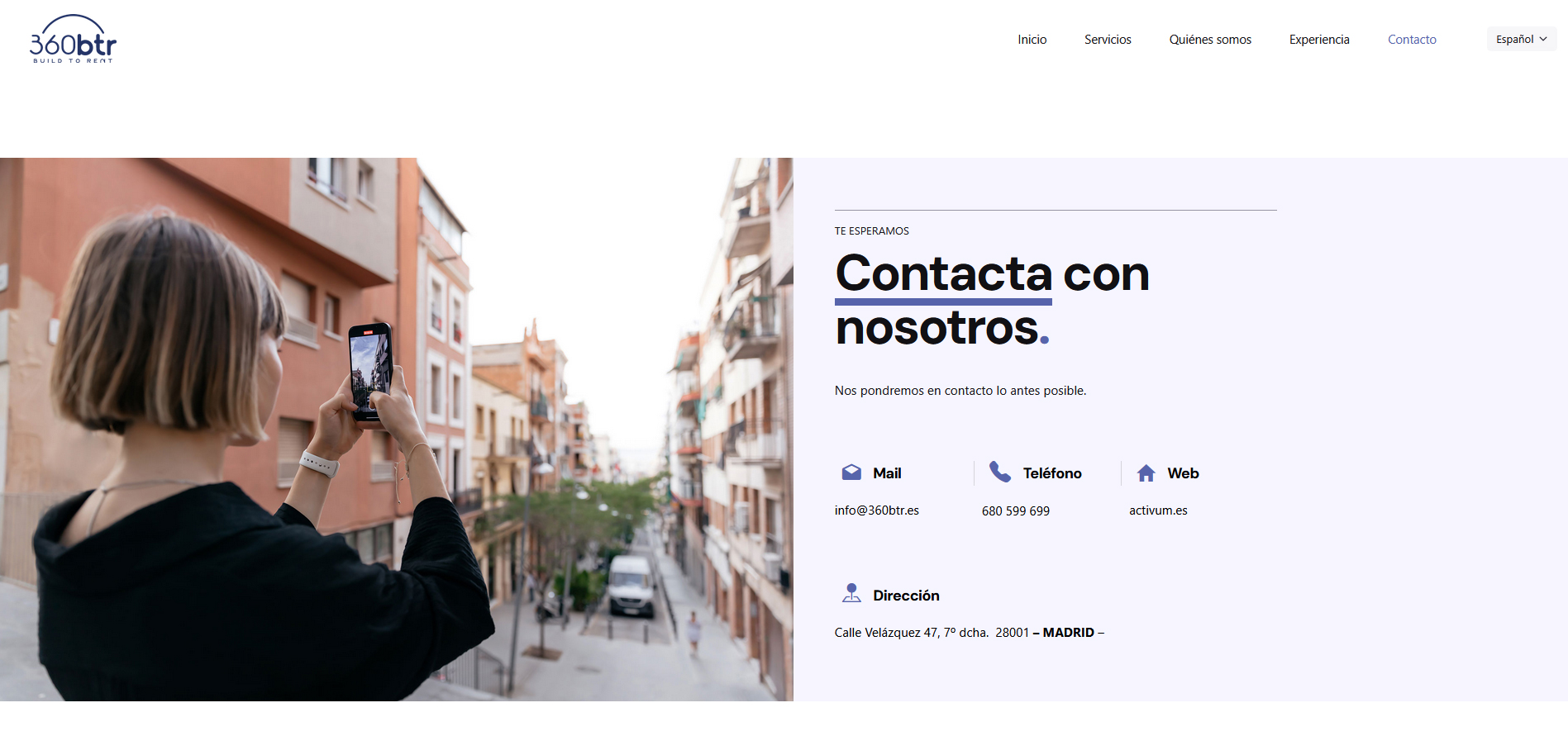
Task: Click the phone number 680 599 699
Action: tap(1016, 511)
